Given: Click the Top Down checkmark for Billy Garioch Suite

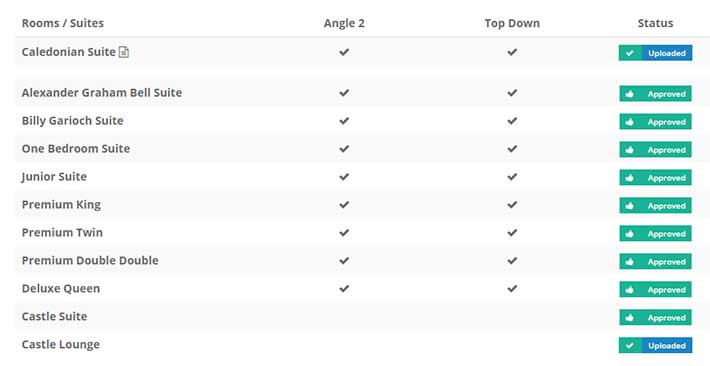Looking at the screenshot, I should pyautogui.click(x=512, y=121).
